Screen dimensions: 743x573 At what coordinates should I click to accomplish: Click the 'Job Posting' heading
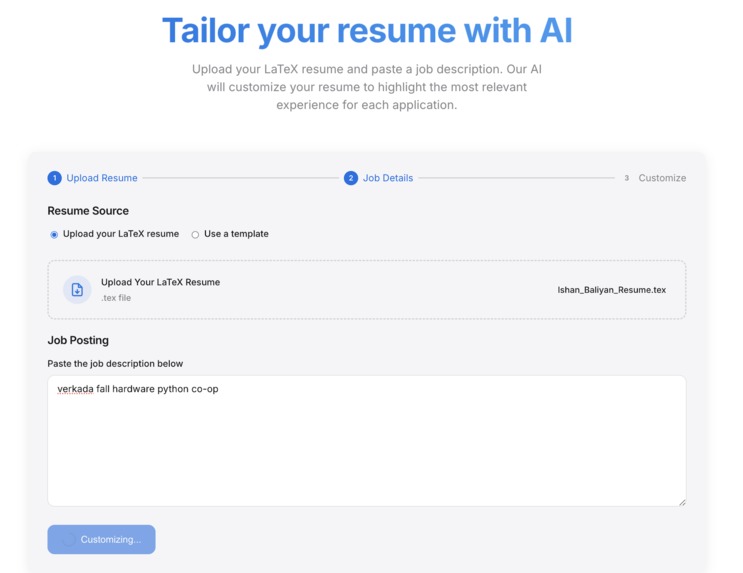pos(78,340)
